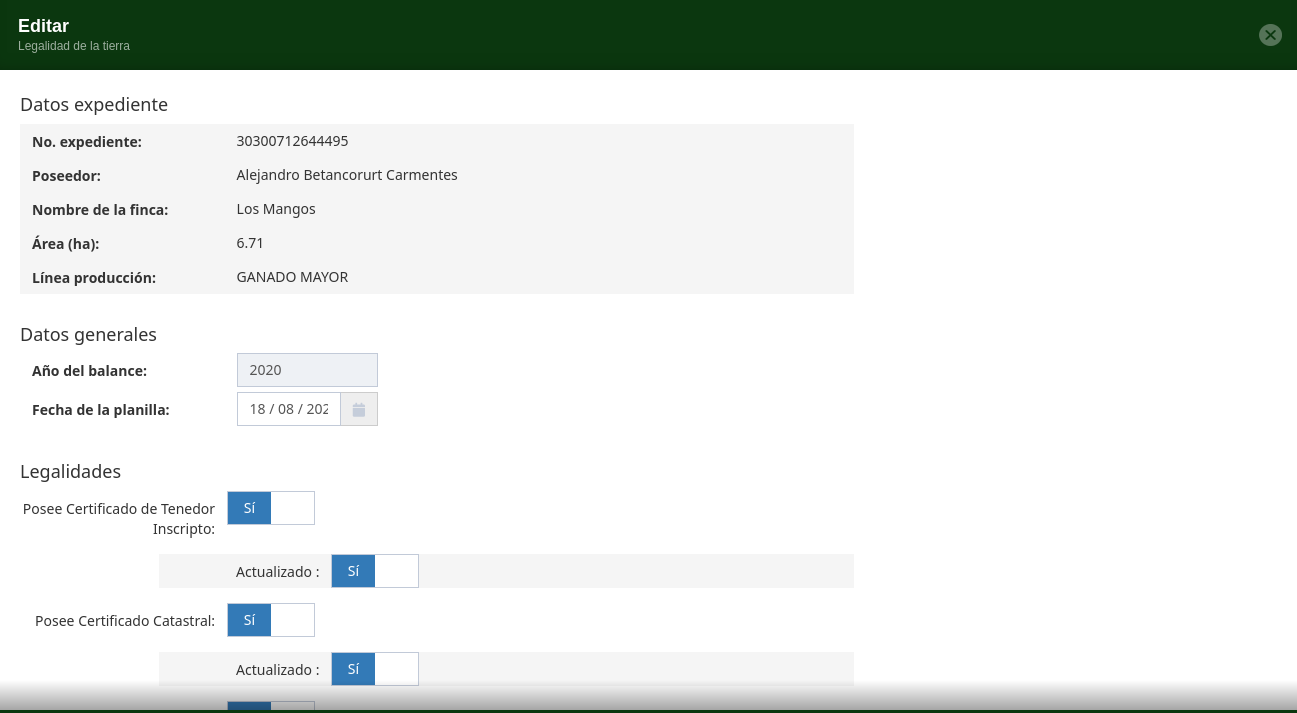
Task: Click the Legalidades section heading
Action: [70, 472]
